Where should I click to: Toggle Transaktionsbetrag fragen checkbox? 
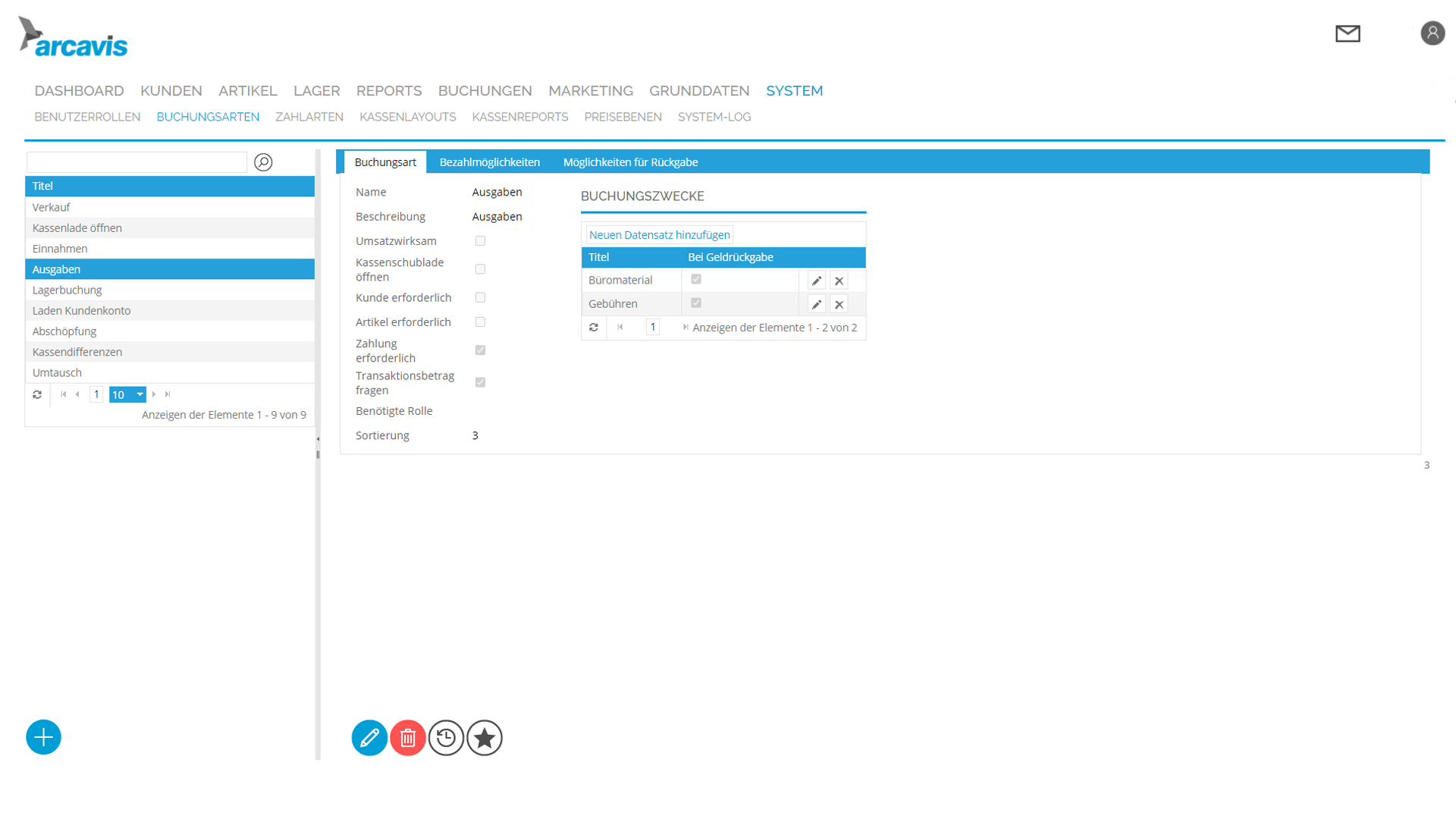click(480, 382)
